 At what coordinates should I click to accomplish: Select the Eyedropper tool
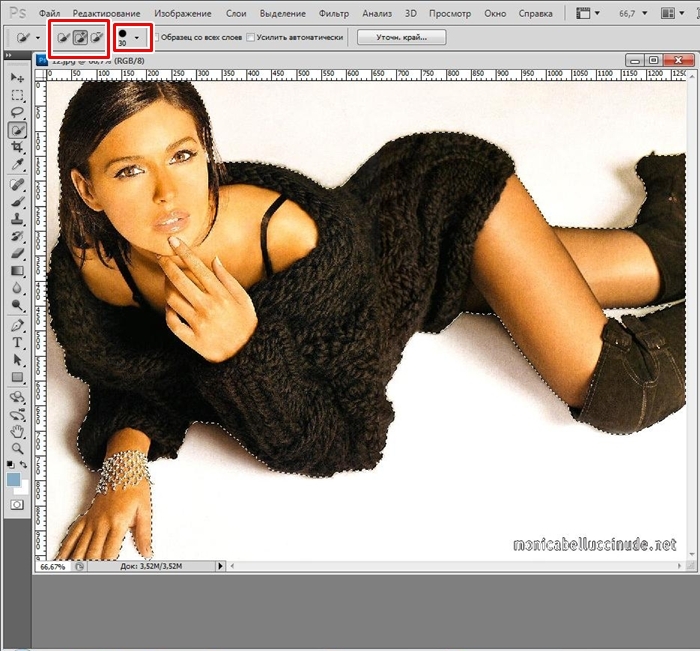[17, 164]
